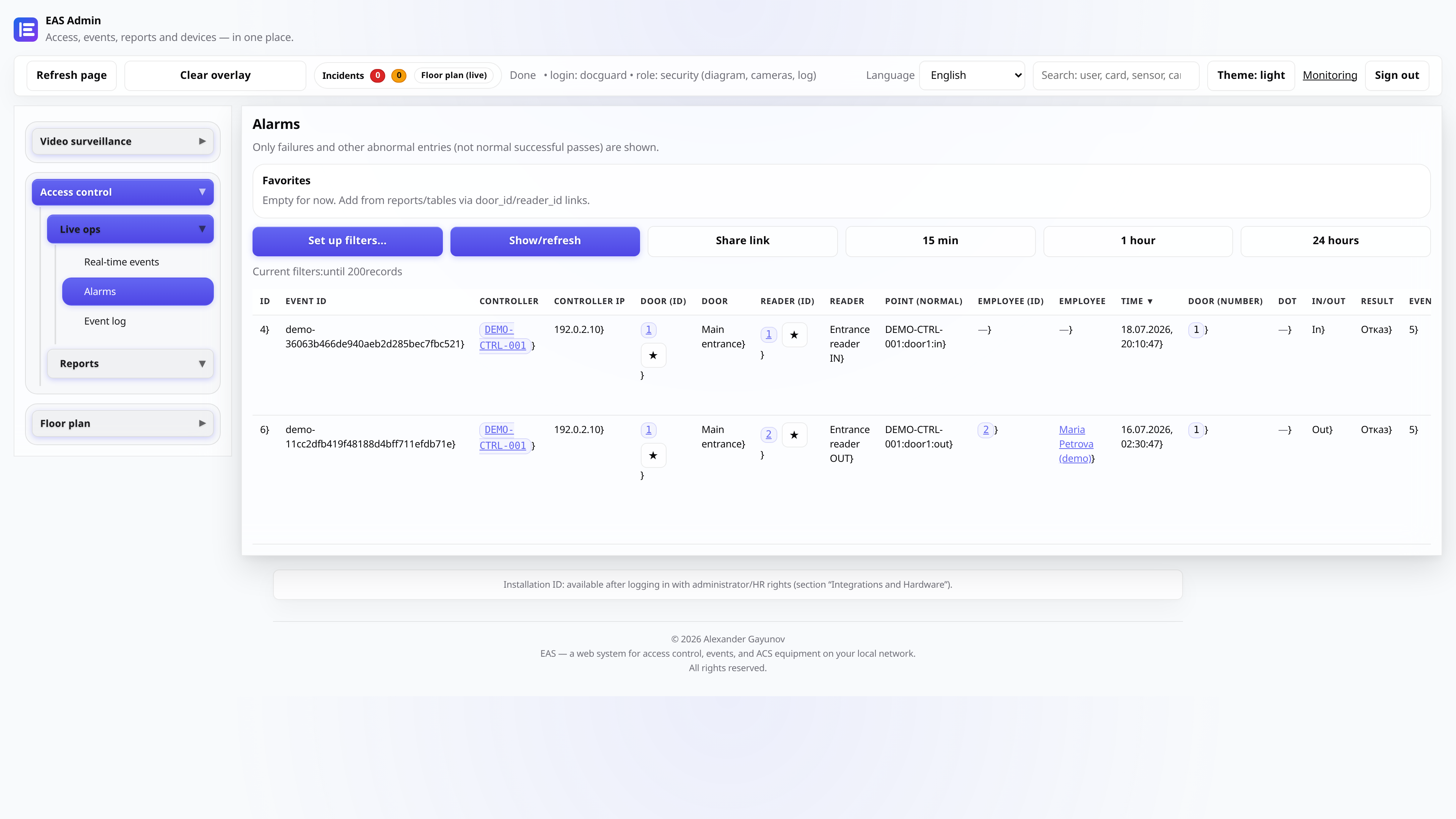Focus the user/card/sensor search field
The image size is (1456, 819).
1116,75
